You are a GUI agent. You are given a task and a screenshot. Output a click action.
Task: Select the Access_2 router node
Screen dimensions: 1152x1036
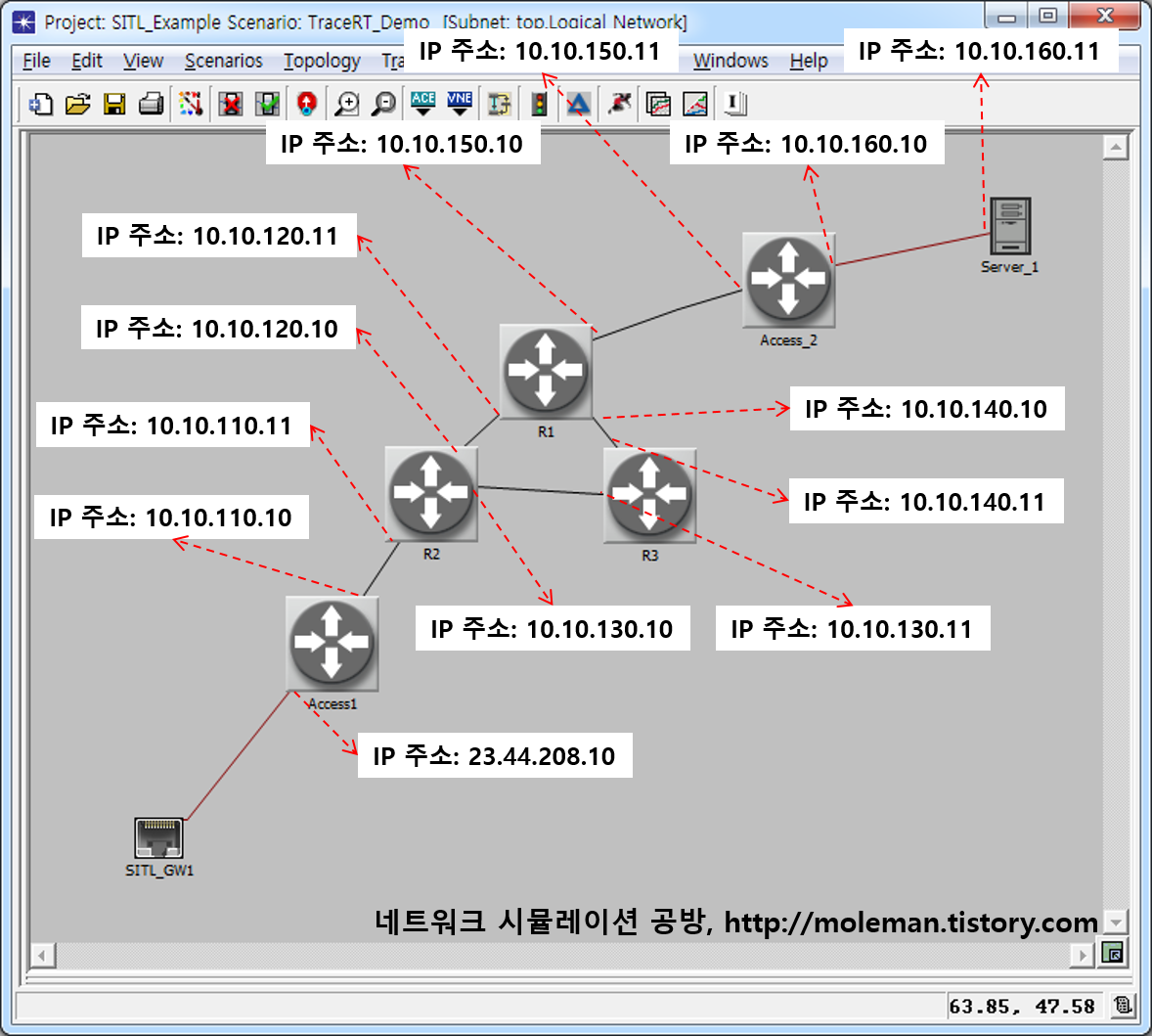(788, 280)
